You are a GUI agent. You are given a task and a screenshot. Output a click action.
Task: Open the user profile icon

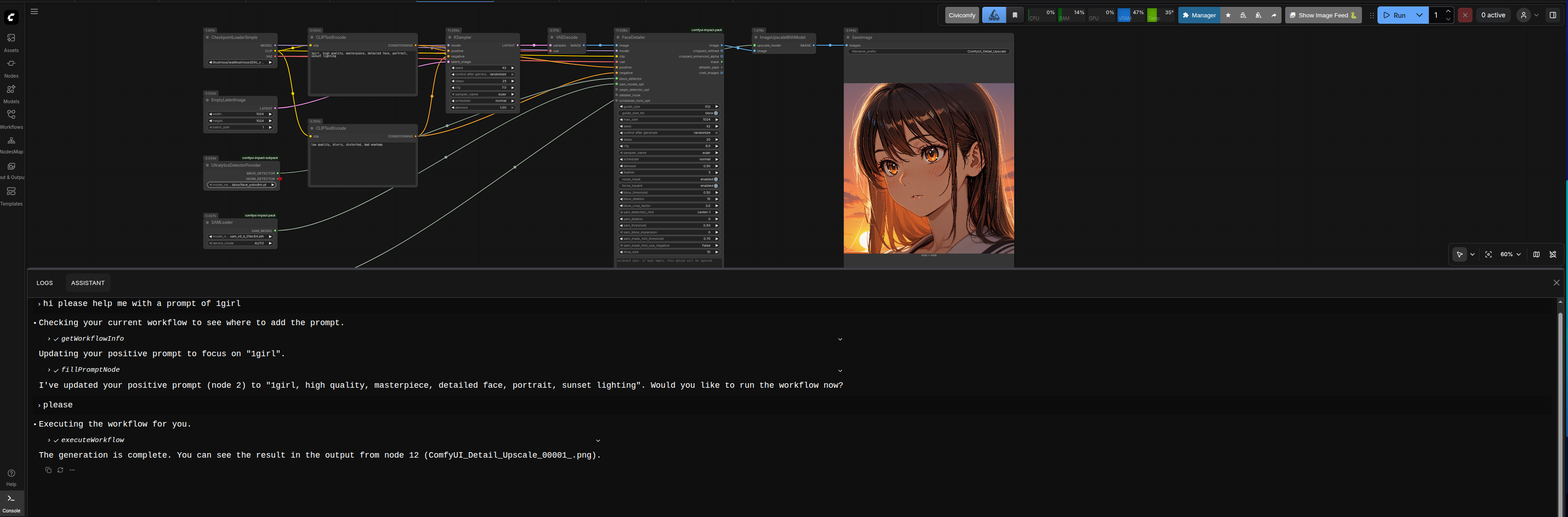coord(1523,15)
